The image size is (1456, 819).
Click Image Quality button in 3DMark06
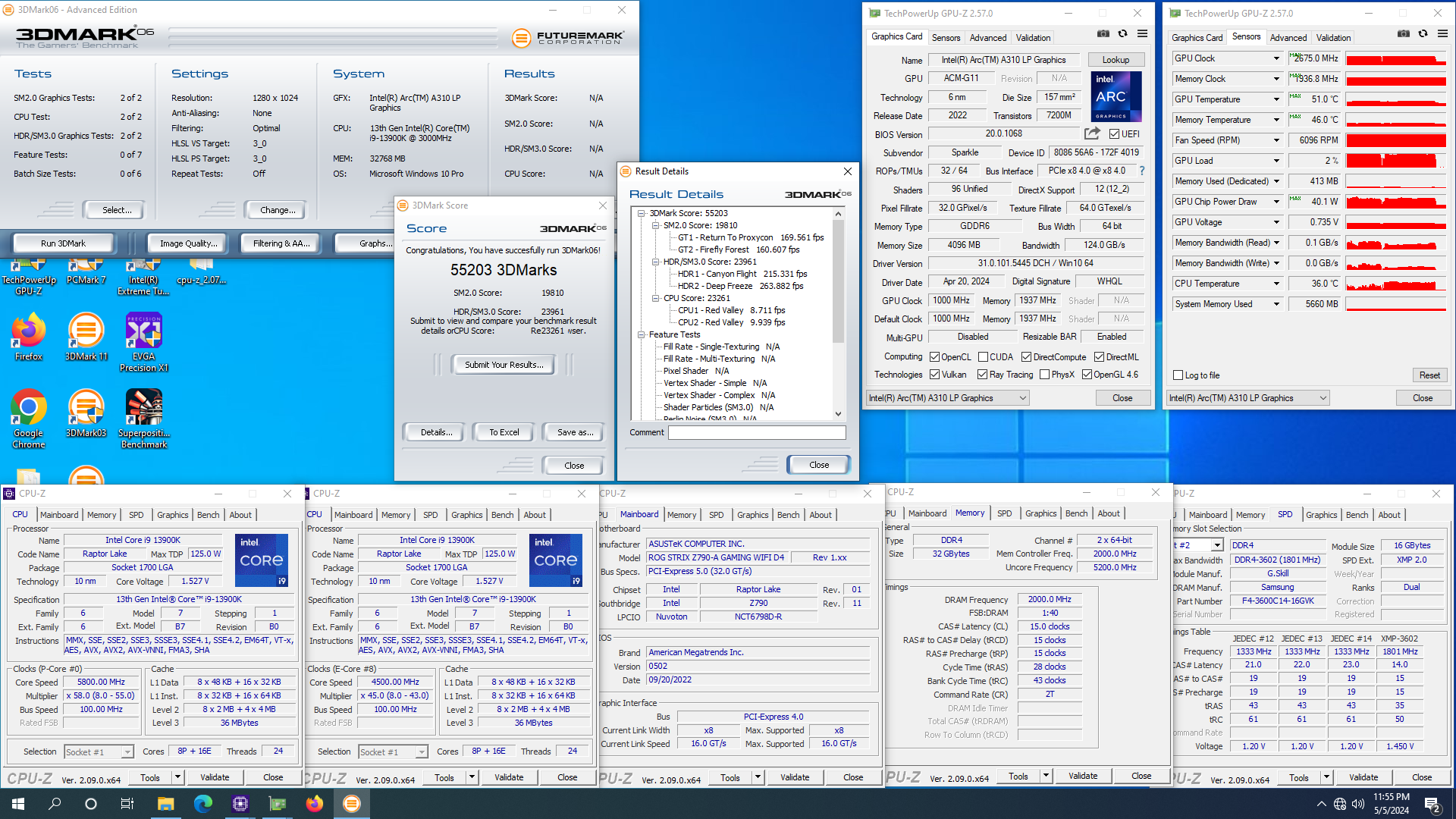pos(188,243)
